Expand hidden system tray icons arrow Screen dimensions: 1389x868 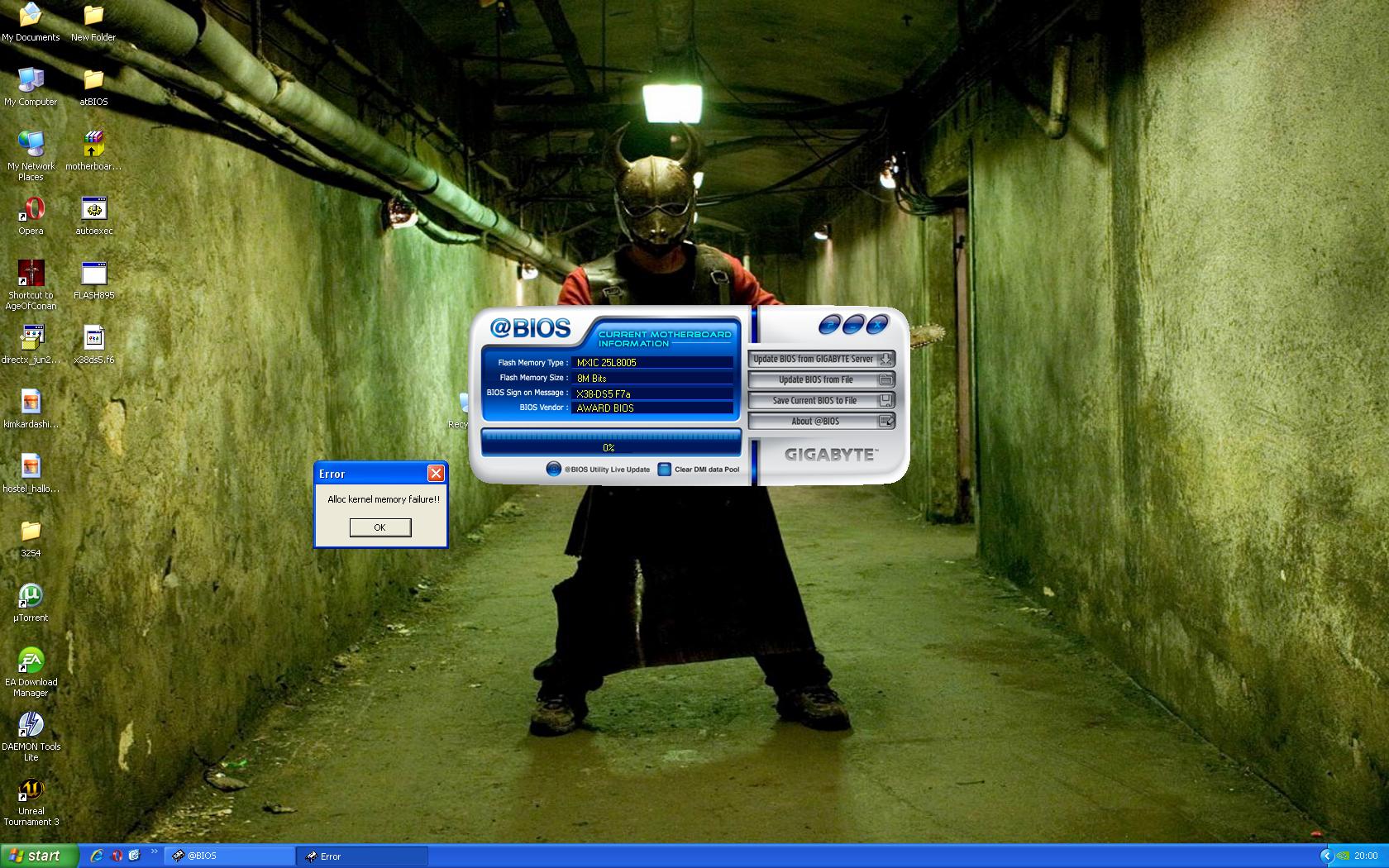click(x=1326, y=856)
